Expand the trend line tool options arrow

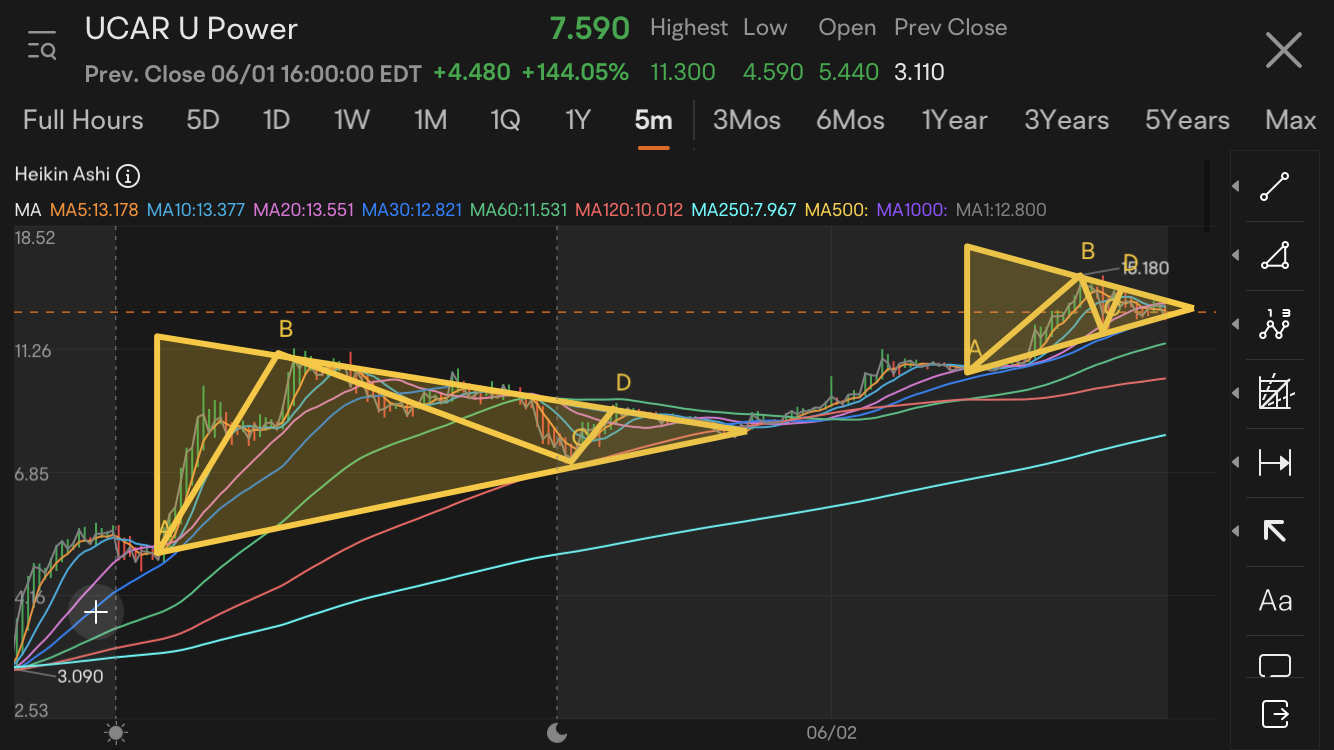pos(1238,187)
